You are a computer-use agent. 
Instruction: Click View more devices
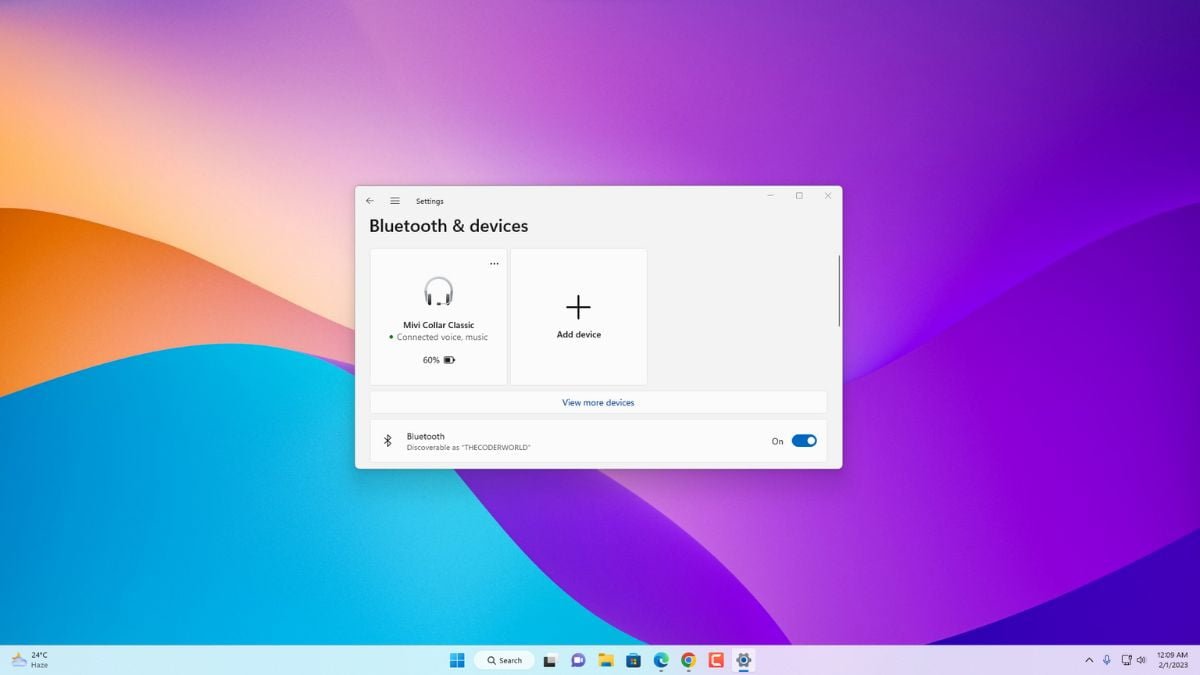point(597,402)
